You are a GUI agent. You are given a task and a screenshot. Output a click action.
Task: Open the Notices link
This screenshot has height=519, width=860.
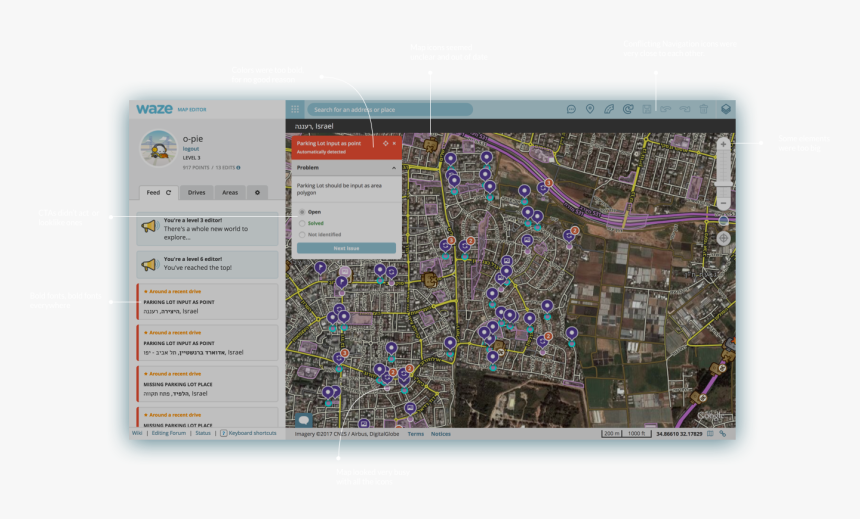(x=441, y=434)
